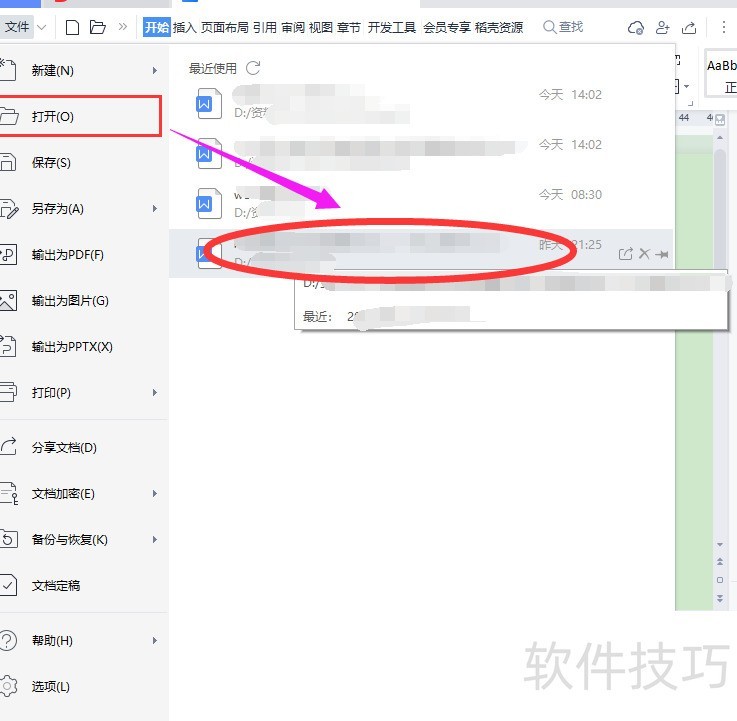The width and height of the screenshot is (737, 721).
Task: Select 帮助(H) menu entry
Action: [84, 641]
